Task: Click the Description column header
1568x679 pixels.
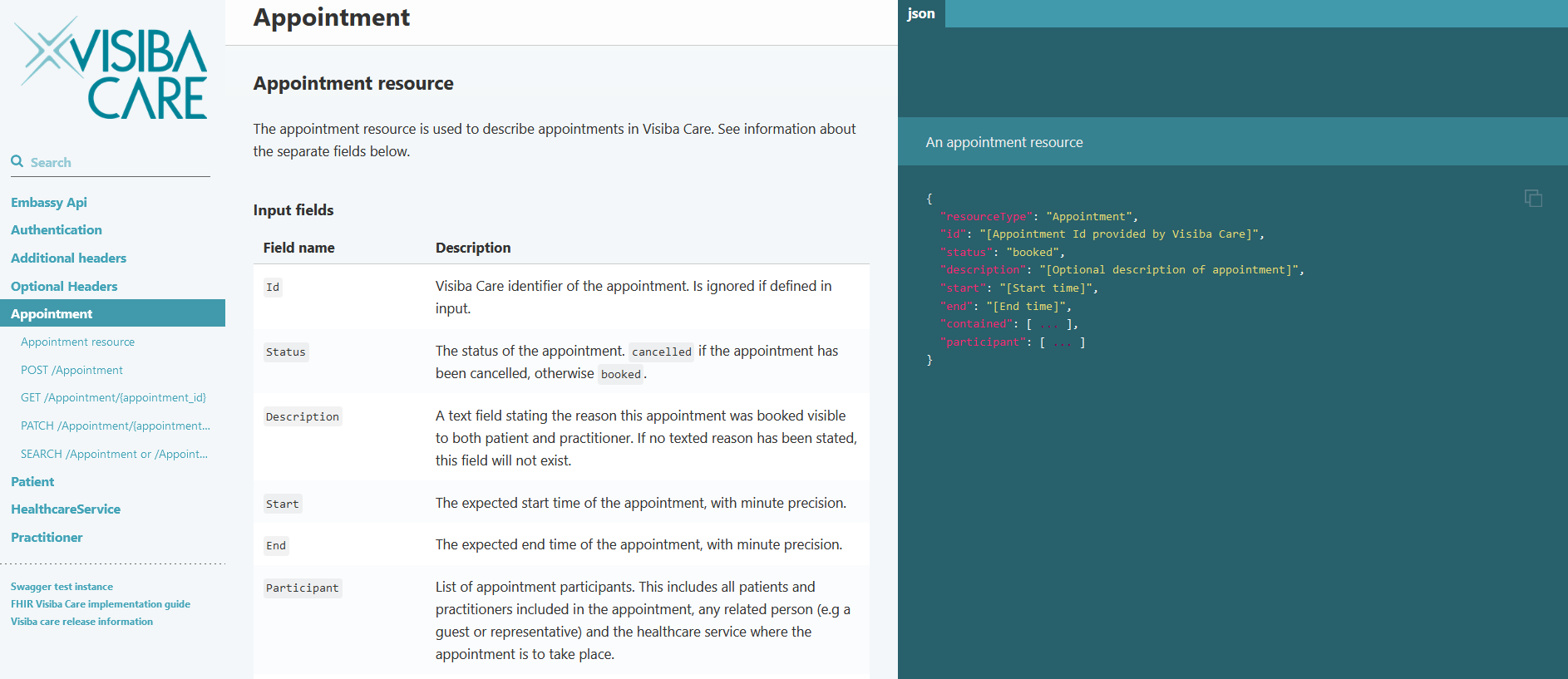Action: (473, 248)
